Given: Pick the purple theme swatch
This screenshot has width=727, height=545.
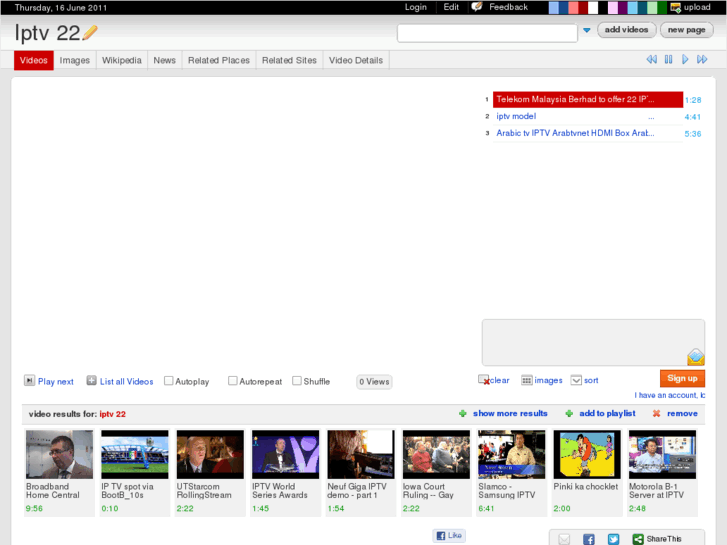Looking at the screenshot, I should [x=623, y=7].
